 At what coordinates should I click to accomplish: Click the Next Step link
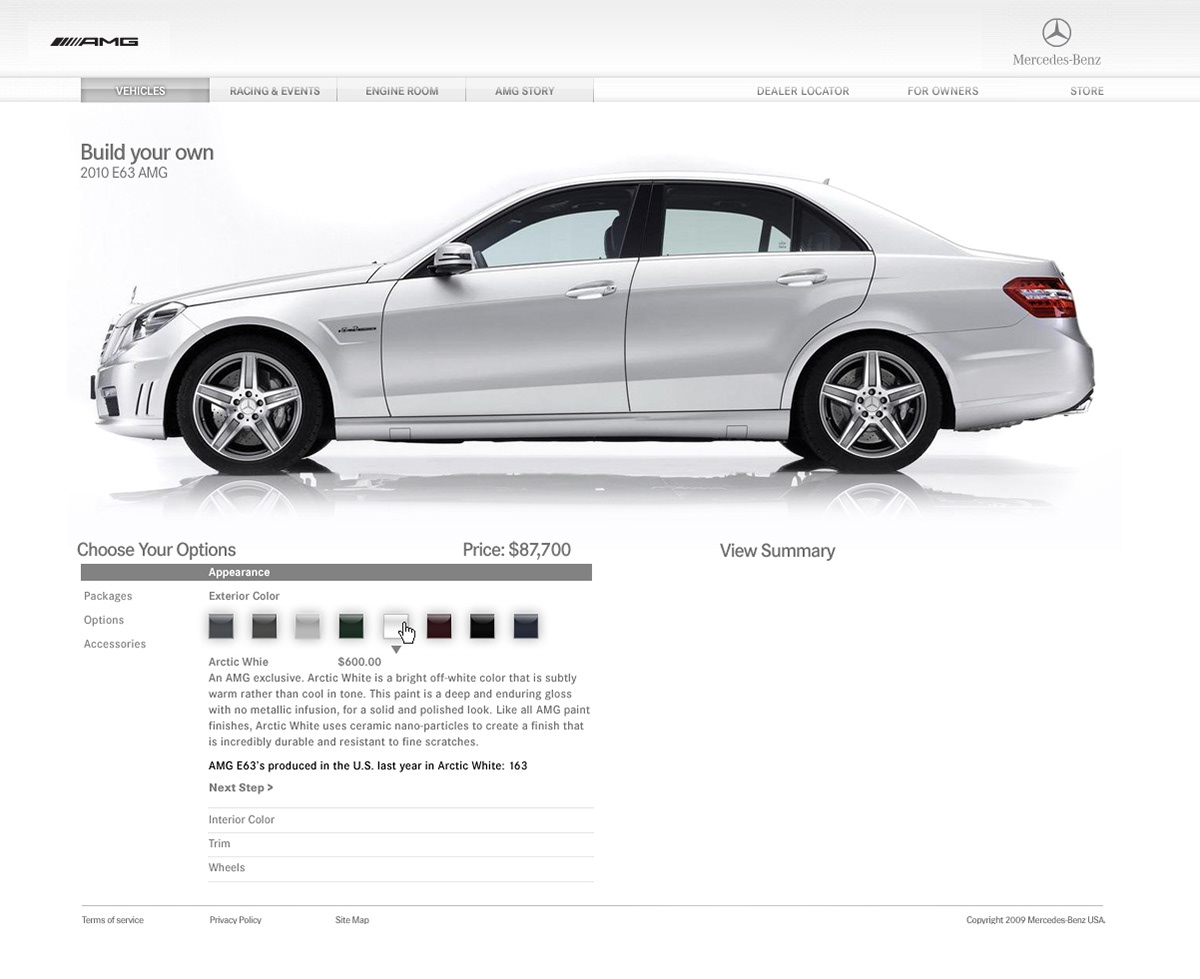(241, 788)
